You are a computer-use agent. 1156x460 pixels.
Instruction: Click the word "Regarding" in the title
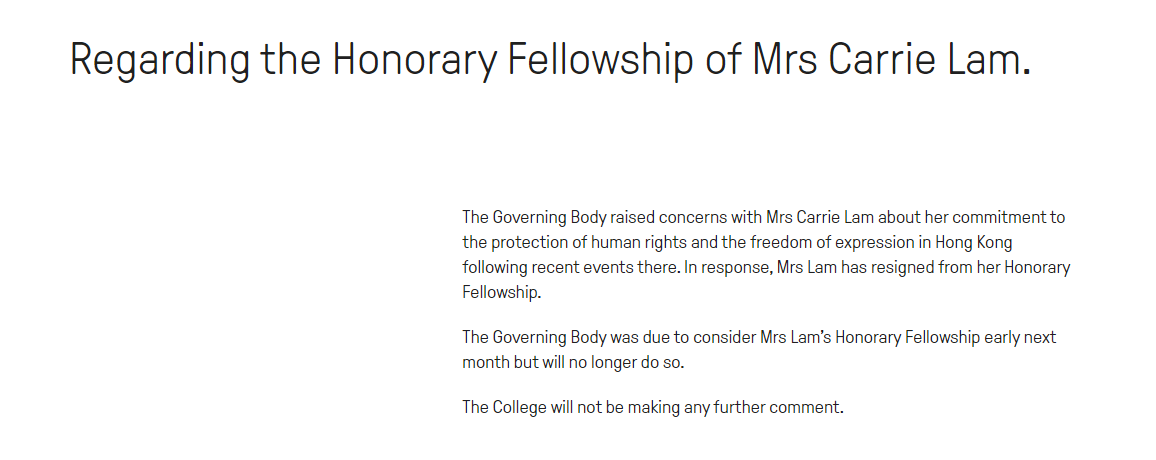click(160, 60)
